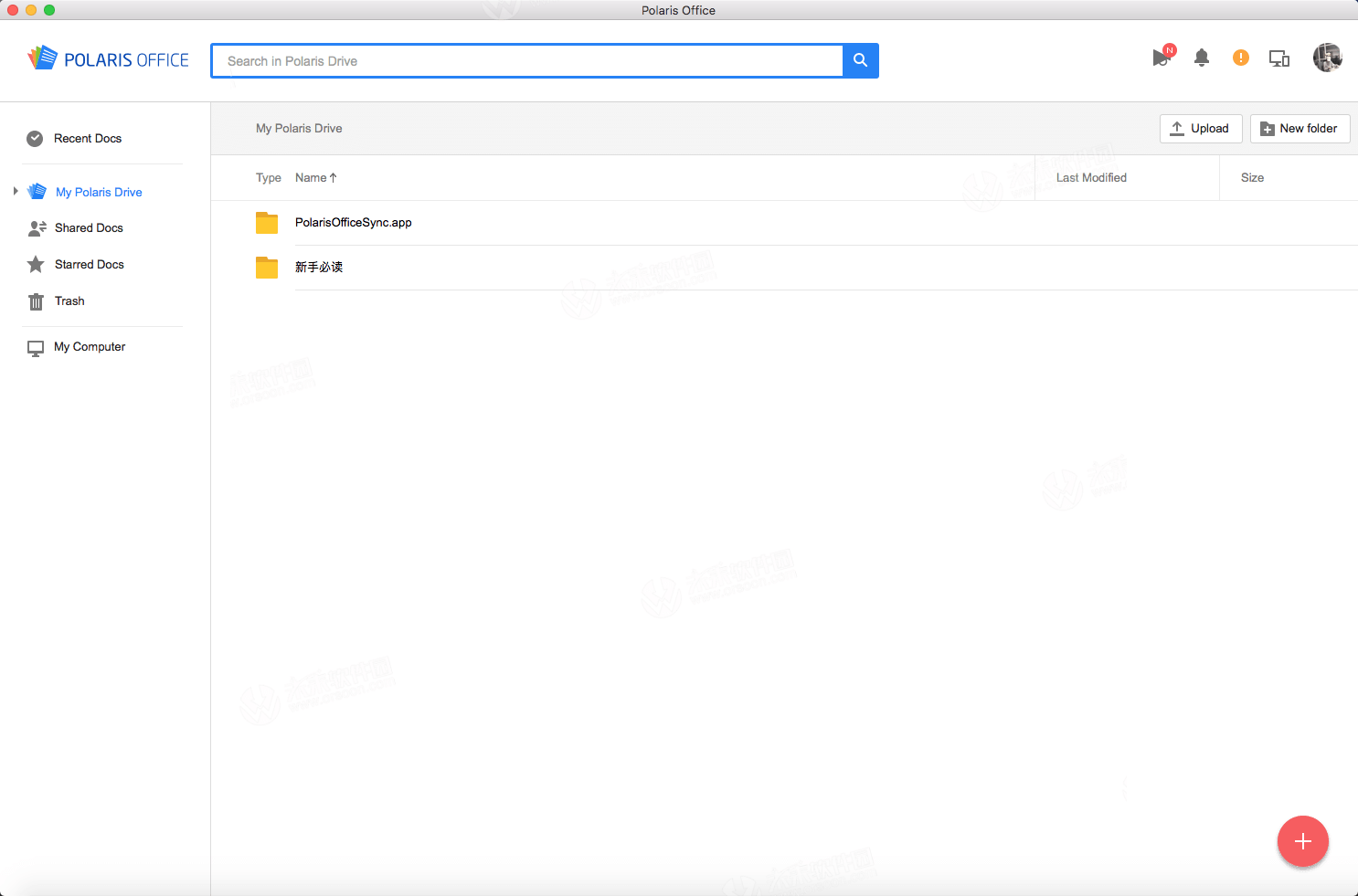Click the Upload button

pos(1201,129)
